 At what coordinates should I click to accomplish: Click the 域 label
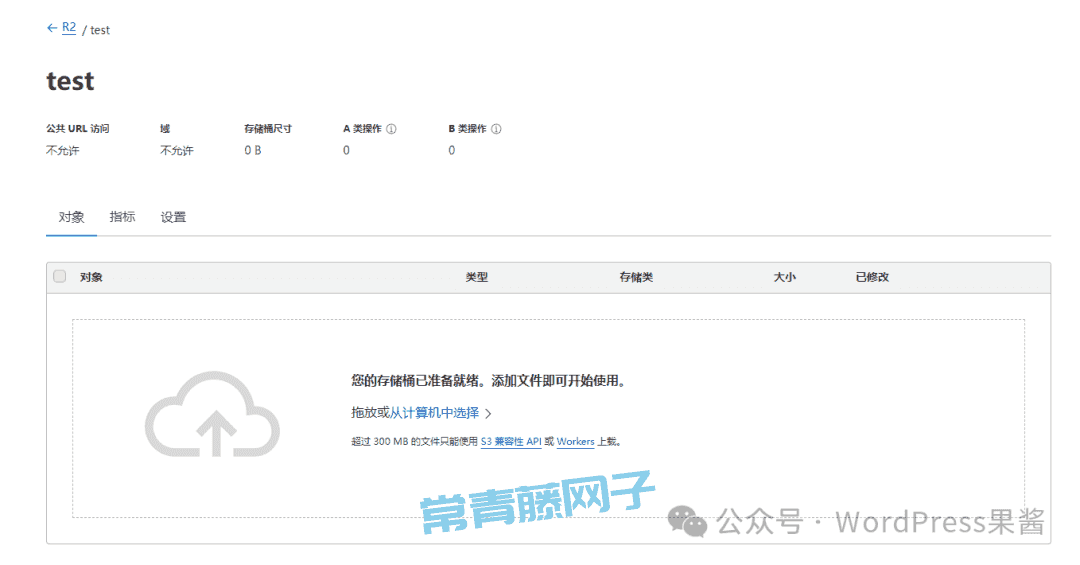tap(165, 129)
